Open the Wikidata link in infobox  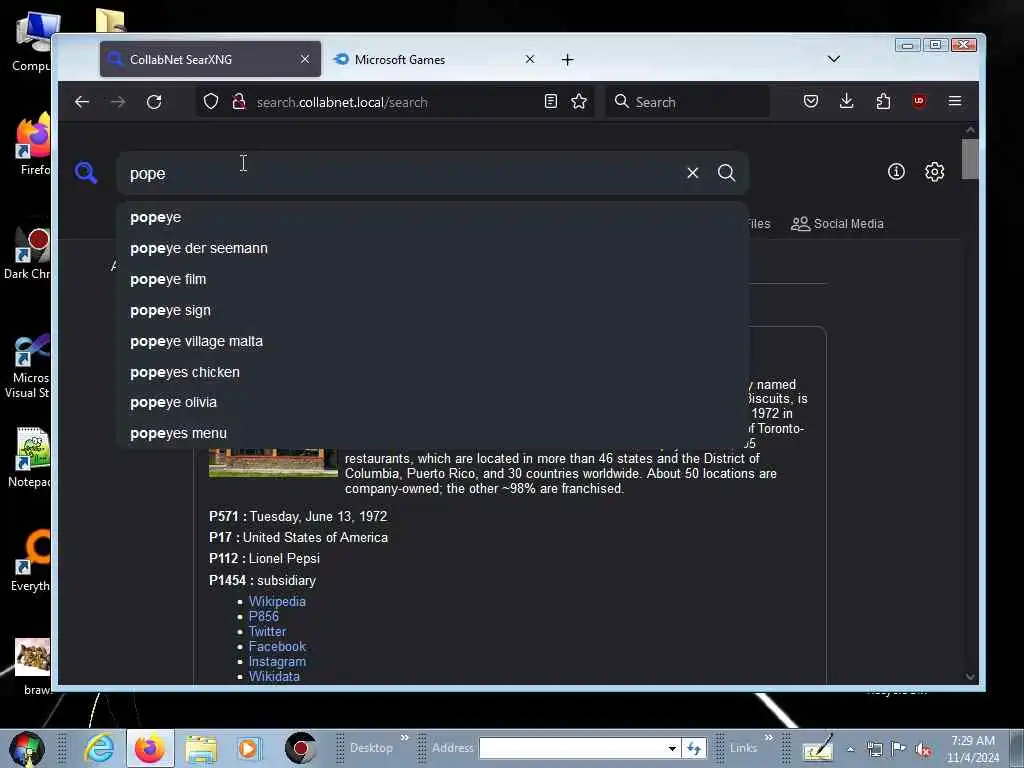[274, 677]
